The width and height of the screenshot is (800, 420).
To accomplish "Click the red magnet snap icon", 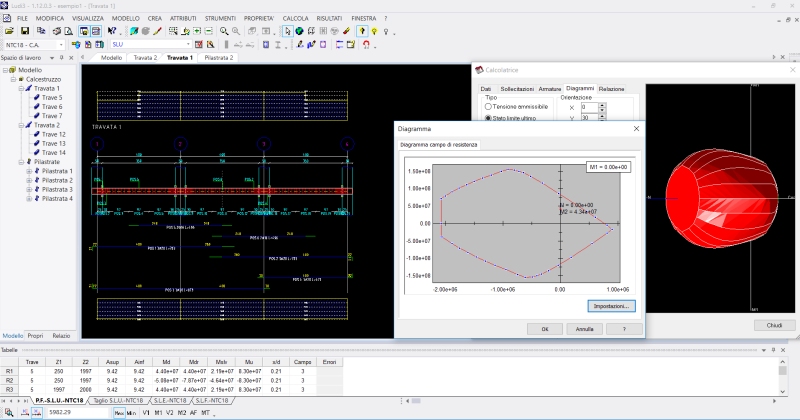I will point(367,44).
